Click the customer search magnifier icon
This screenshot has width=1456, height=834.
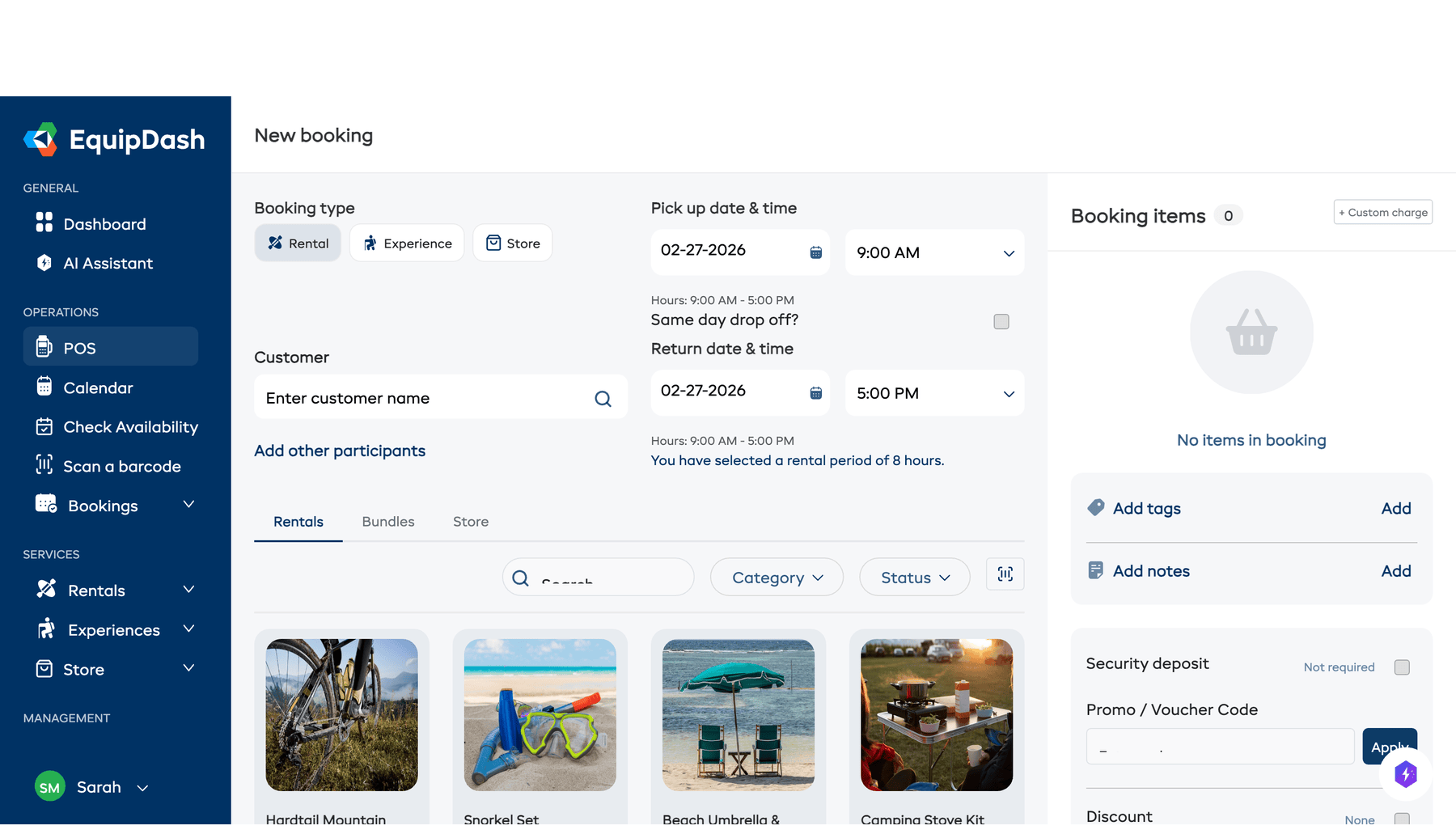pos(603,398)
